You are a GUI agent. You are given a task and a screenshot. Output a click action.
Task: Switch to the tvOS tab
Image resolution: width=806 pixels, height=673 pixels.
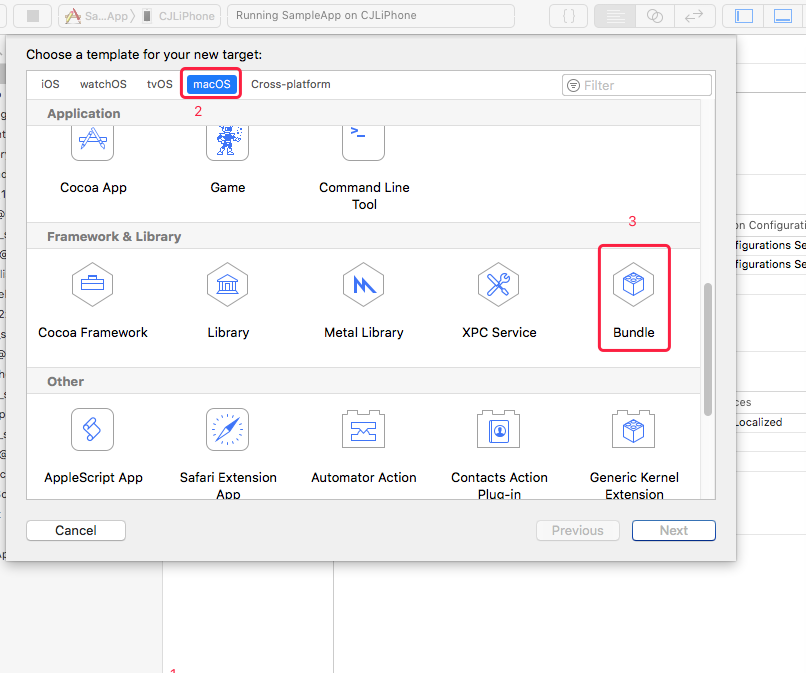(x=159, y=84)
